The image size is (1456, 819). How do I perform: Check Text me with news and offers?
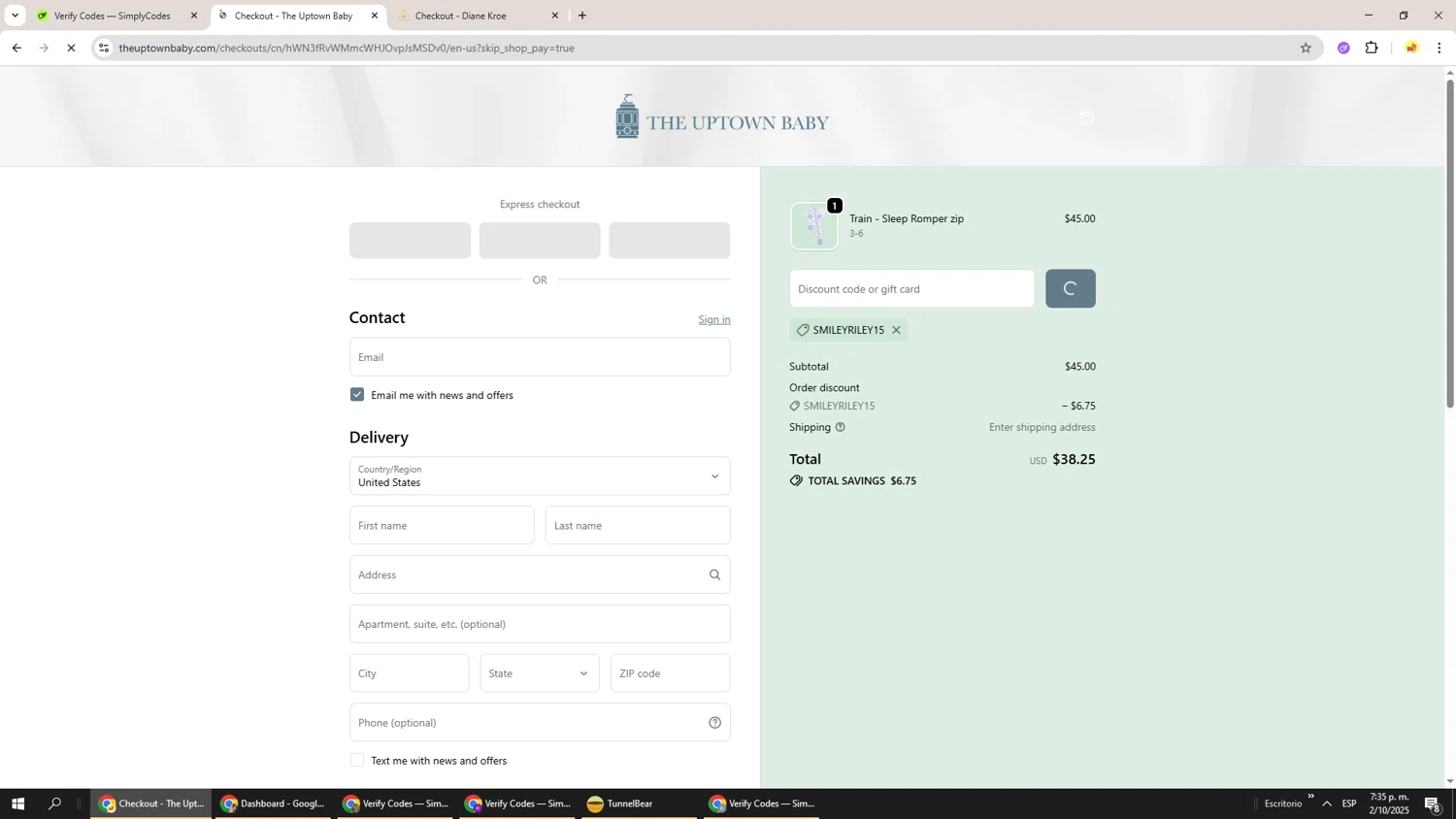pyautogui.click(x=357, y=761)
